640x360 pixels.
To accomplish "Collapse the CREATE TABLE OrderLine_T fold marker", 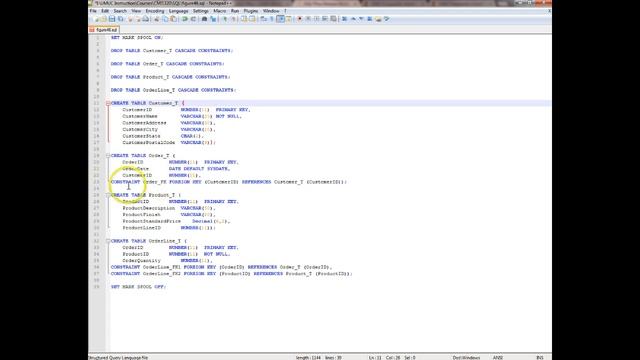I will [x=108, y=241].
